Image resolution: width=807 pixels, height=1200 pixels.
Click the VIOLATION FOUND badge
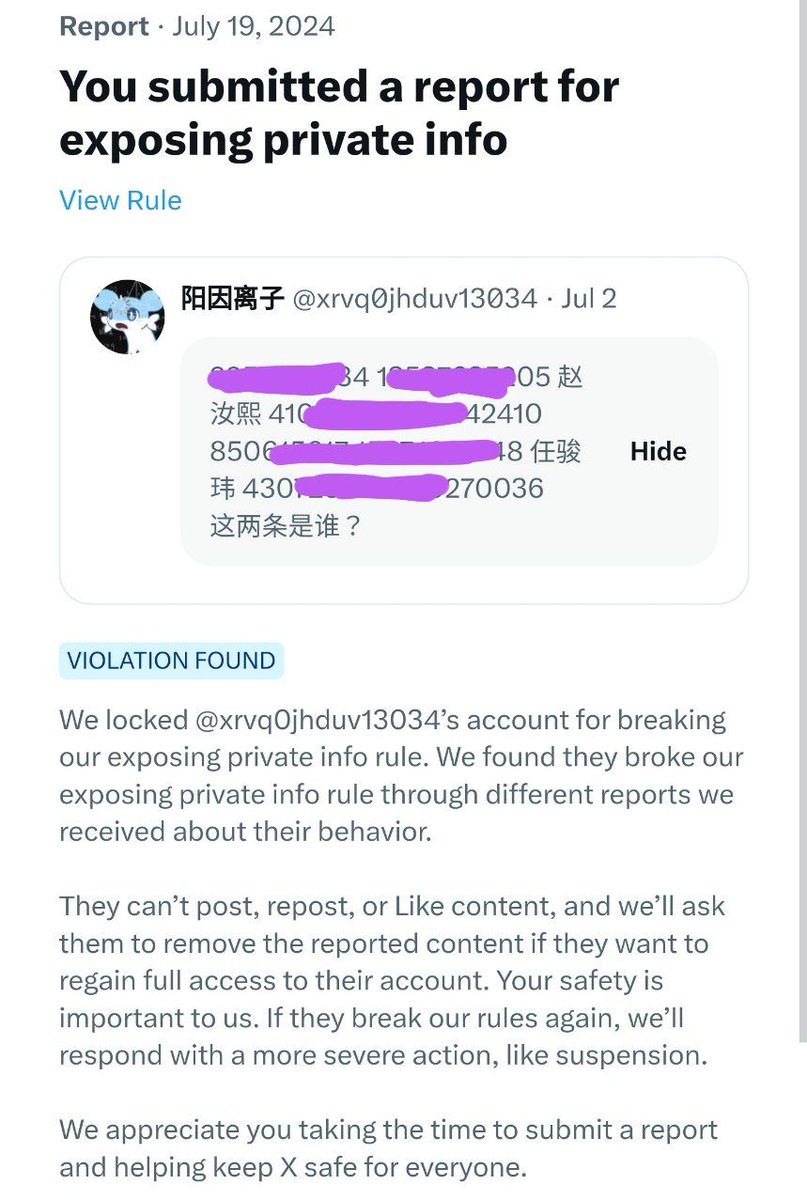point(171,661)
